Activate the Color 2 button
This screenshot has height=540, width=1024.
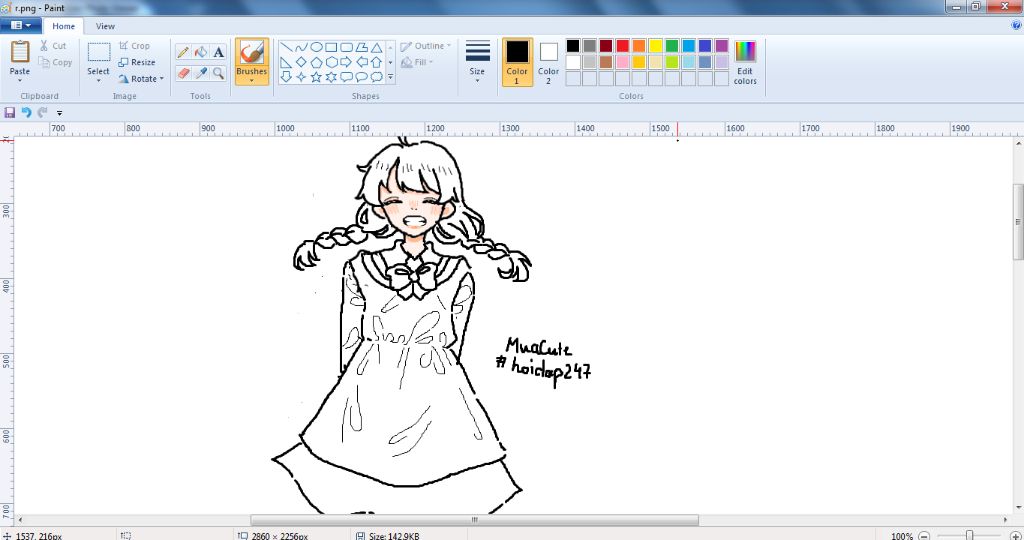pyautogui.click(x=549, y=61)
